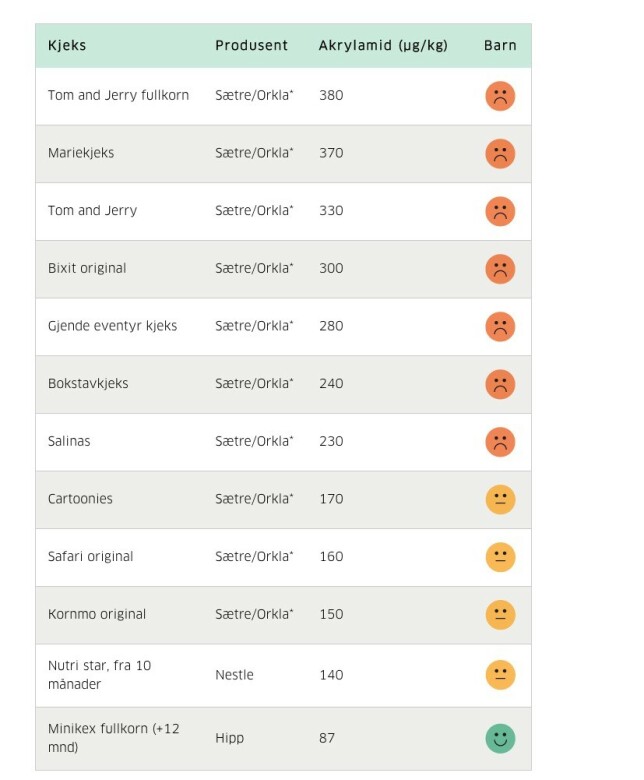
Task: Click the Hipp producer cell
Action: pos(229,738)
